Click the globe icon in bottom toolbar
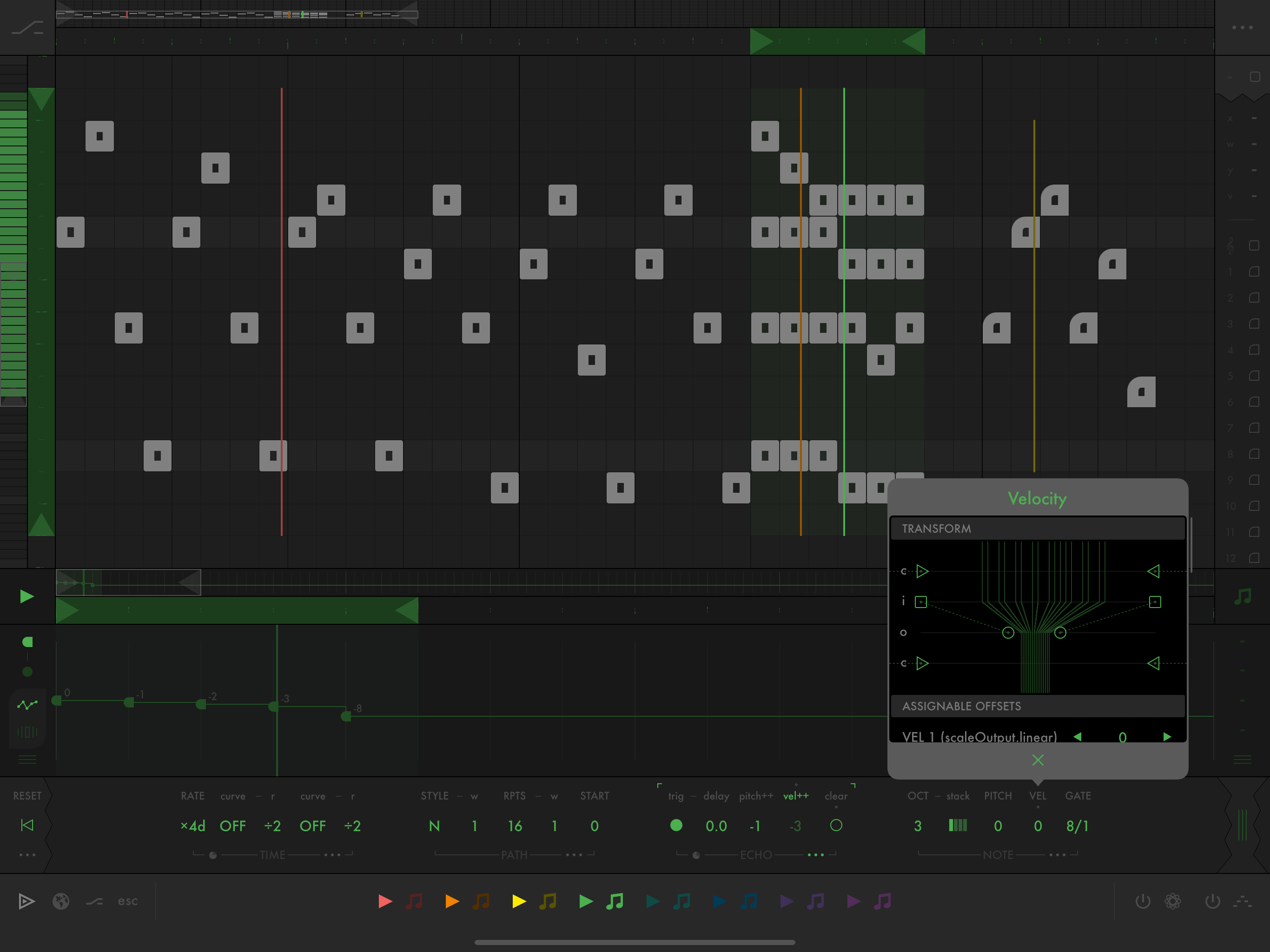Screen dimensions: 1270x952 point(61,901)
